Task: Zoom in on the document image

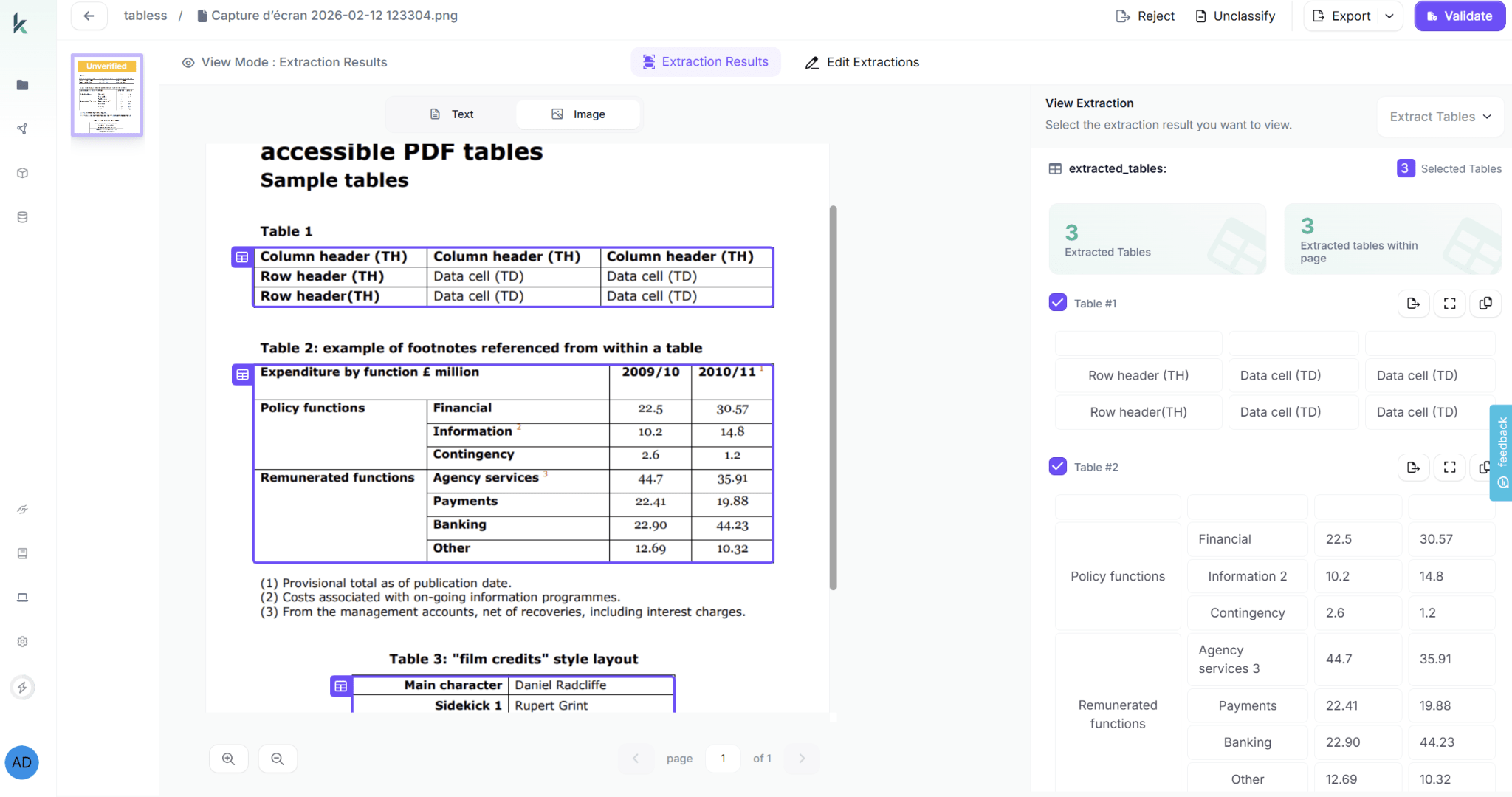Action: click(229, 759)
